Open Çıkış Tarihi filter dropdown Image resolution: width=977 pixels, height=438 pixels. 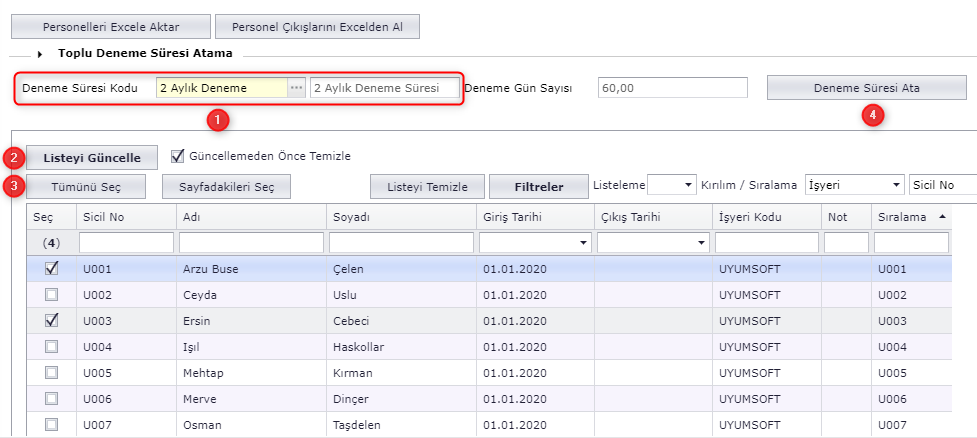(x=701, y=243)
